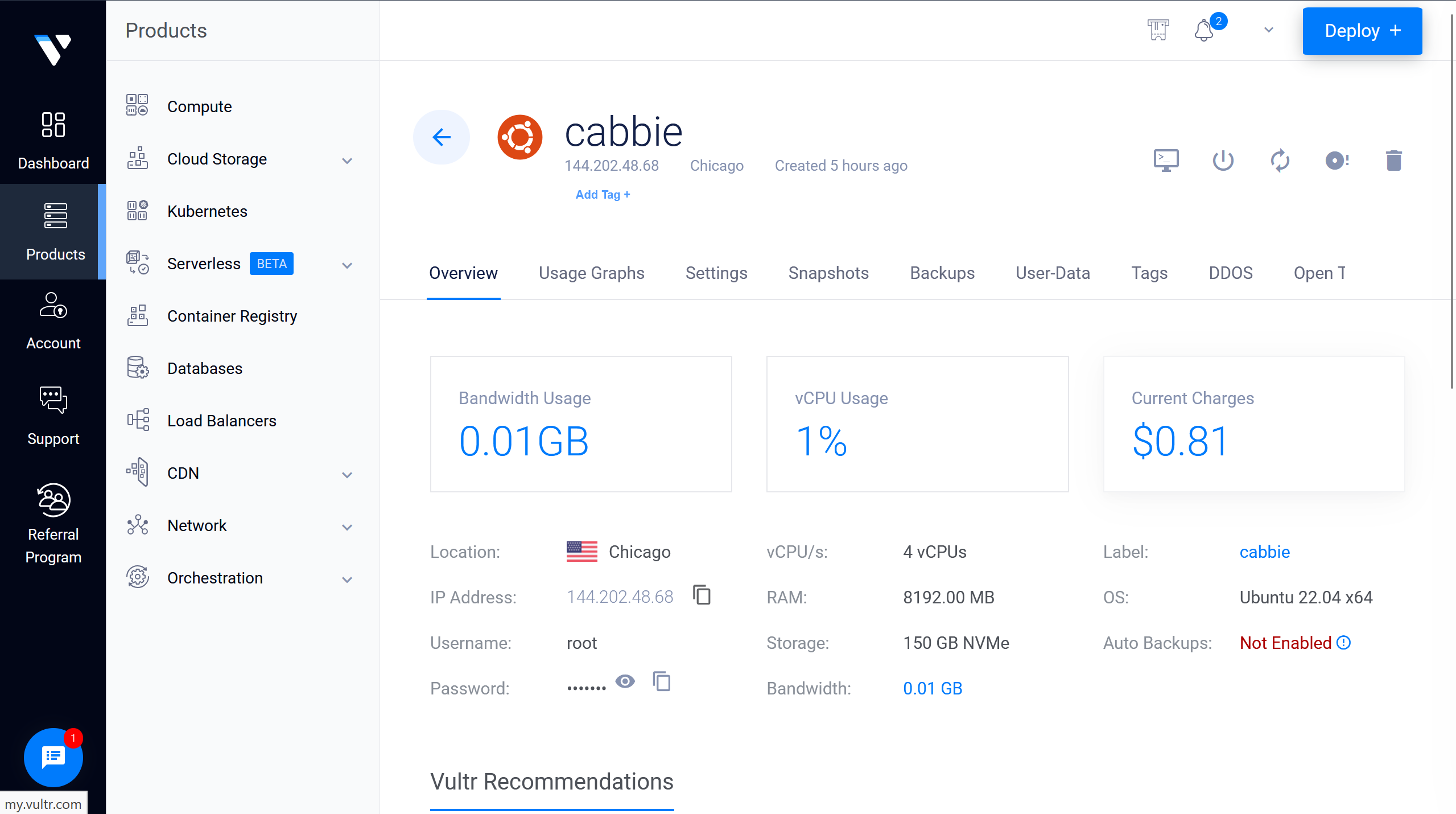This screenshot has height=814, width=1456.
Task: Click the Add Tag + link
Action: click(x=603, y=195)
